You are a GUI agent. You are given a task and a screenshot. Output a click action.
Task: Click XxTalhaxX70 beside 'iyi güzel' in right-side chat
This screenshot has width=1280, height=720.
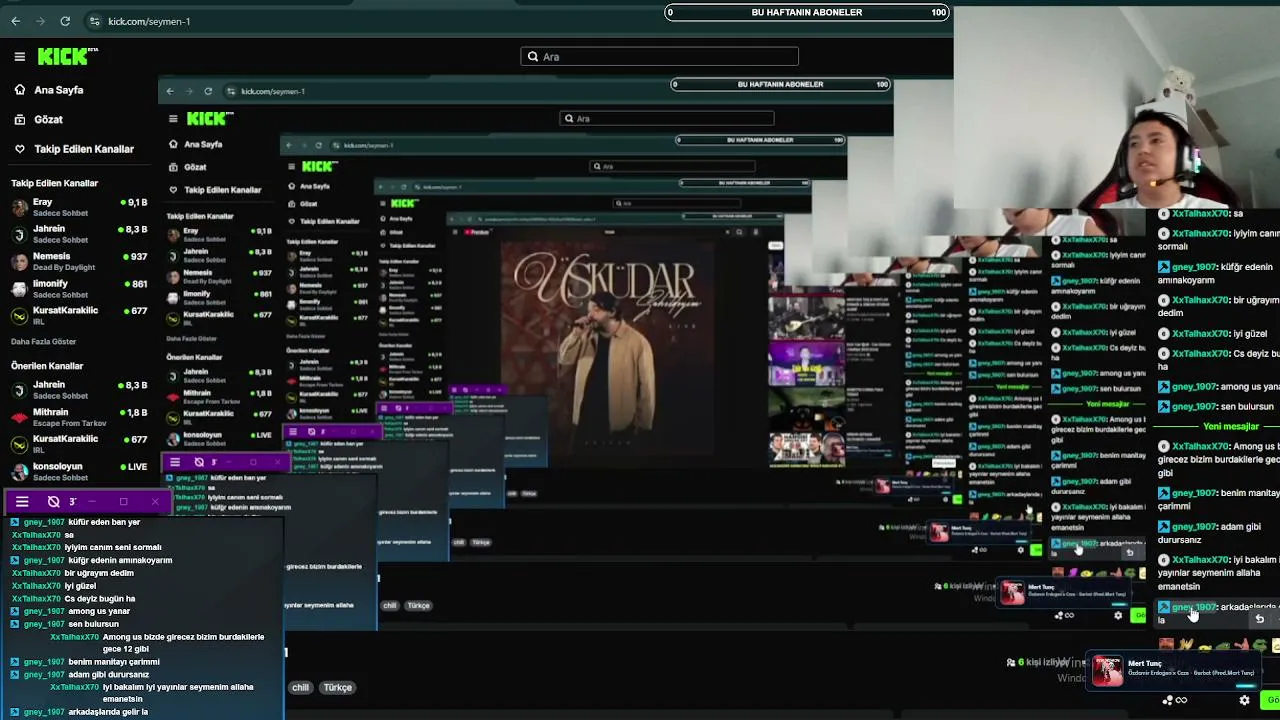pos(1200,334)
